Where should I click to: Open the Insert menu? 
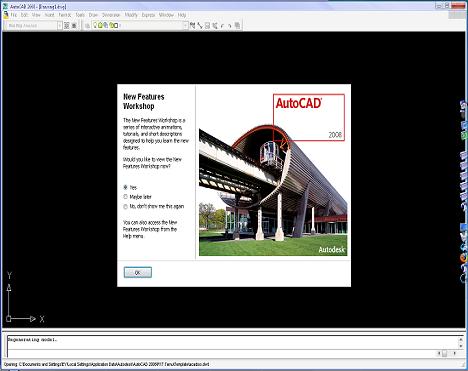pyautogui.click(x=49, y=15)
